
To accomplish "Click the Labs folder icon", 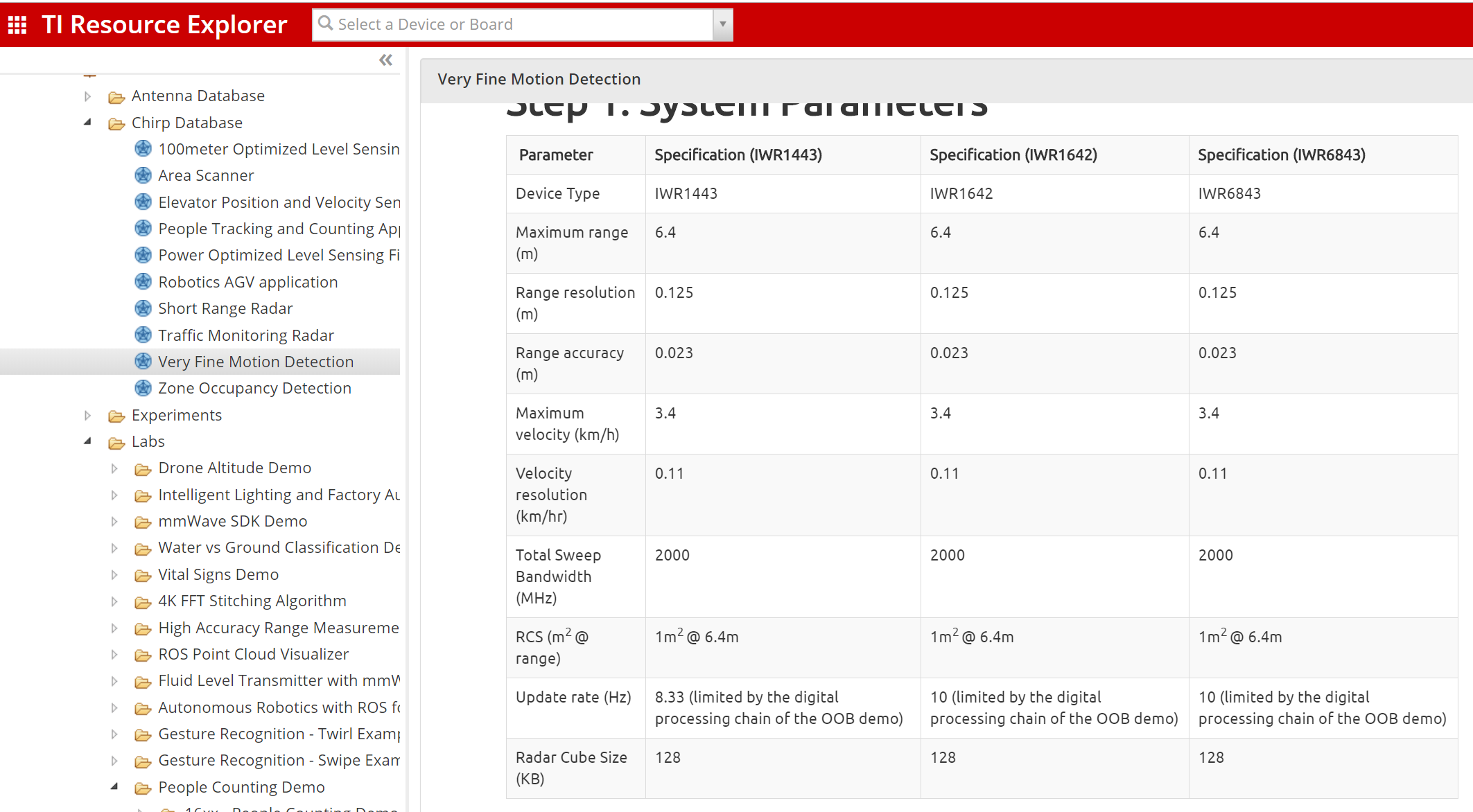I will 116,443.
